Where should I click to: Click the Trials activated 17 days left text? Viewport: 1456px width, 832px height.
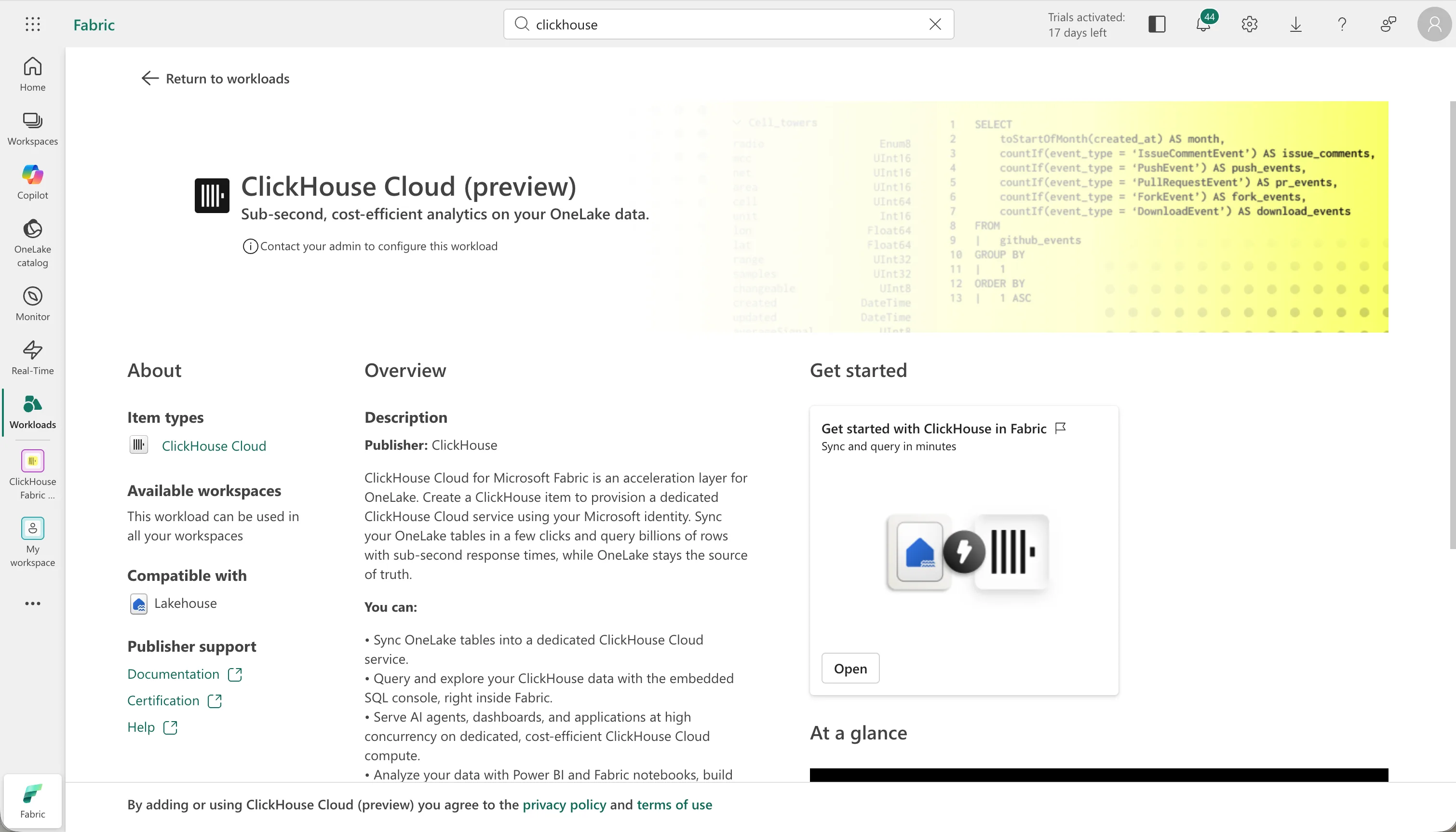click(1086, 25)
